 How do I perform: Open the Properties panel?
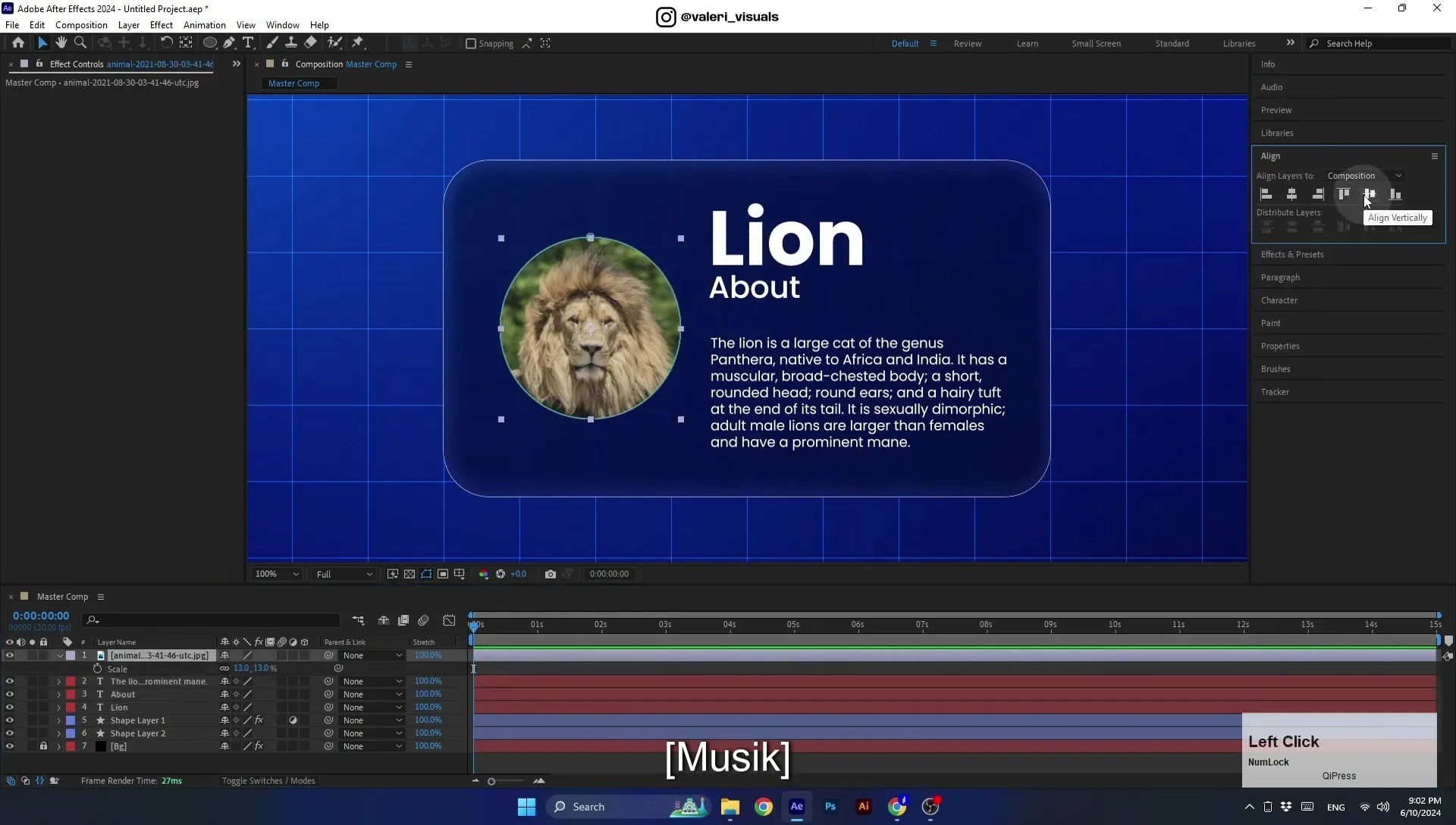tap(1280, 347)
